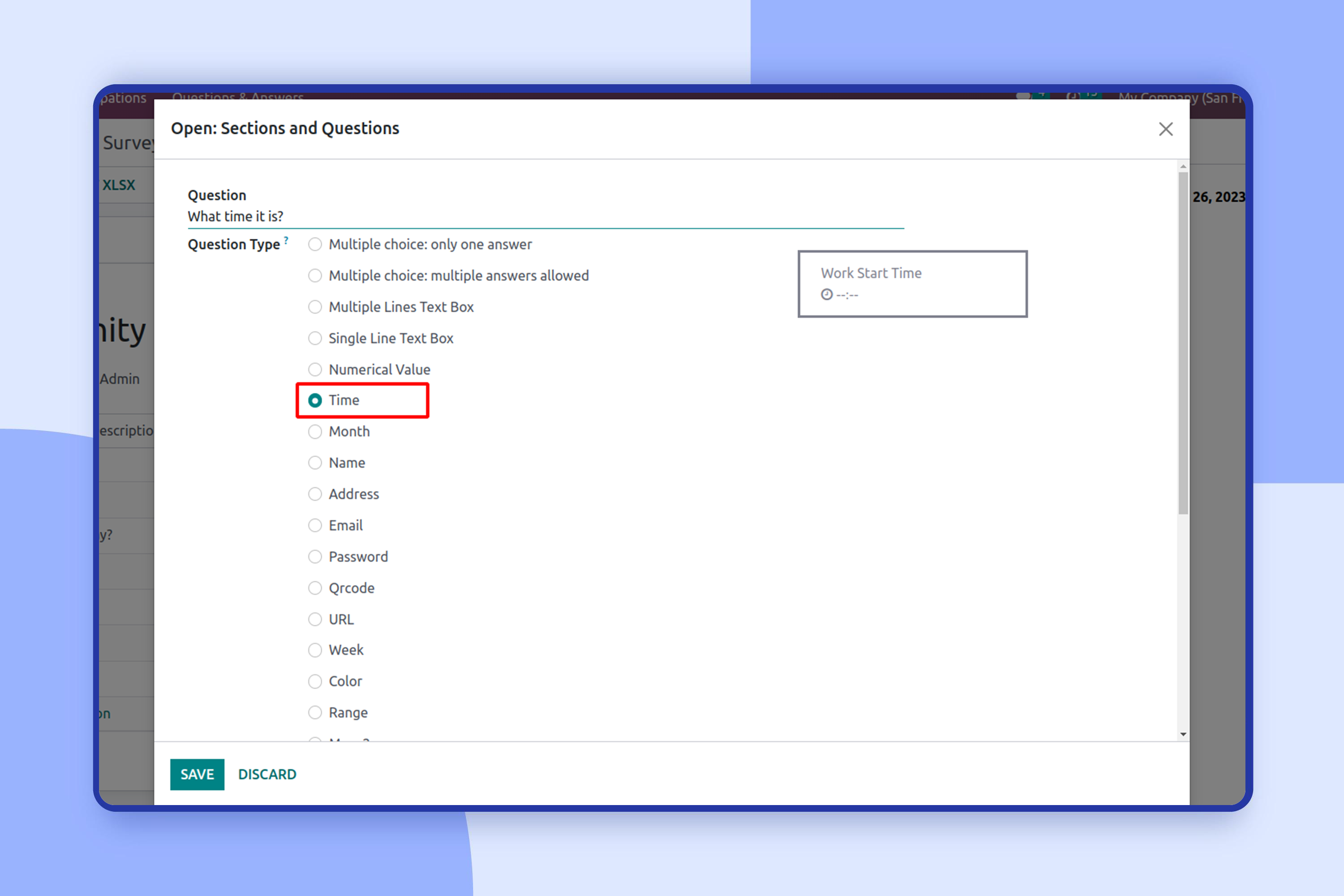Click the dialog vertical scrollbar thumb
This screenshot has width=1344, height=896.
[1183, 343]
